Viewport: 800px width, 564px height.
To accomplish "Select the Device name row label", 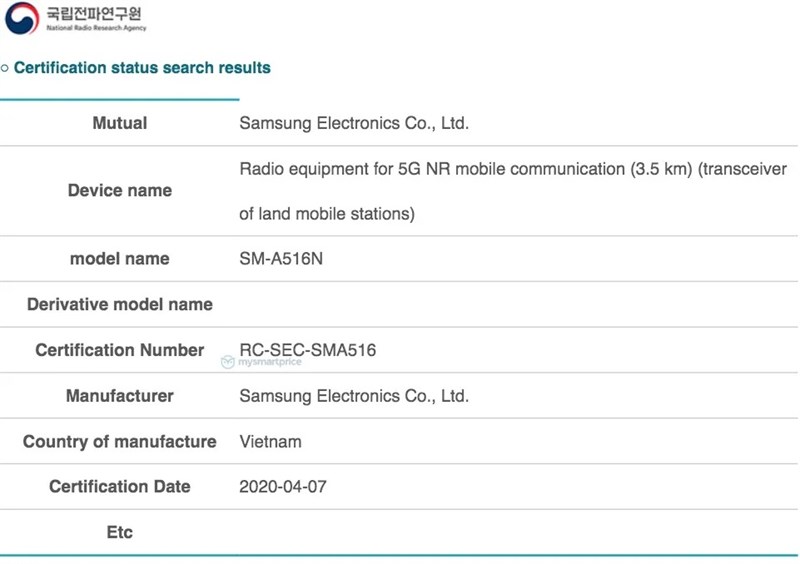I will (x=120, y=190).
